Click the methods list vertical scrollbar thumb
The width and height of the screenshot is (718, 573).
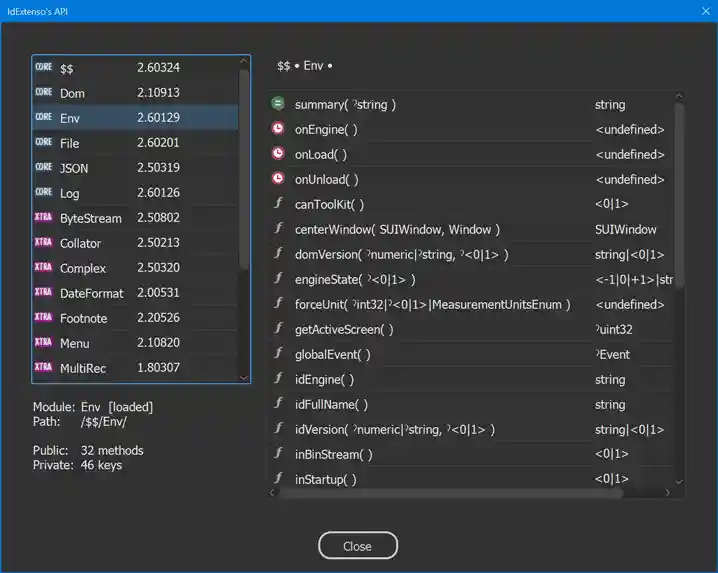pos(679,195)
